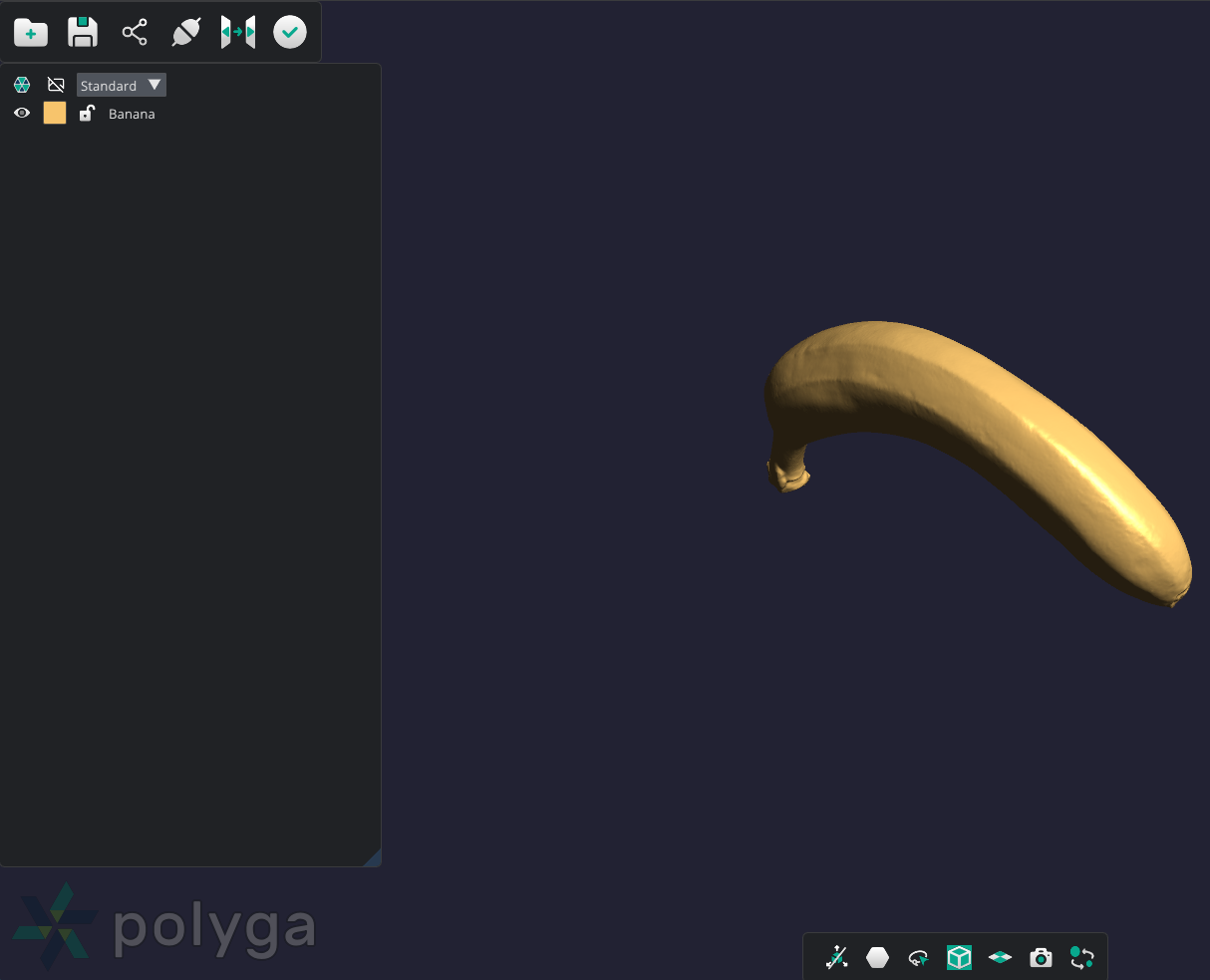Take a screenshot of the viewport
This screenshot has height=980, width=1210.
(1041, 957)
